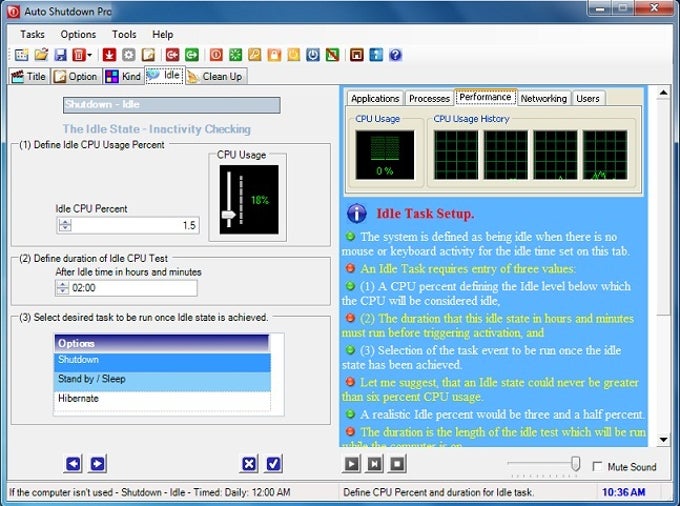Click the 02:00 idle time field

pos(126,288)
